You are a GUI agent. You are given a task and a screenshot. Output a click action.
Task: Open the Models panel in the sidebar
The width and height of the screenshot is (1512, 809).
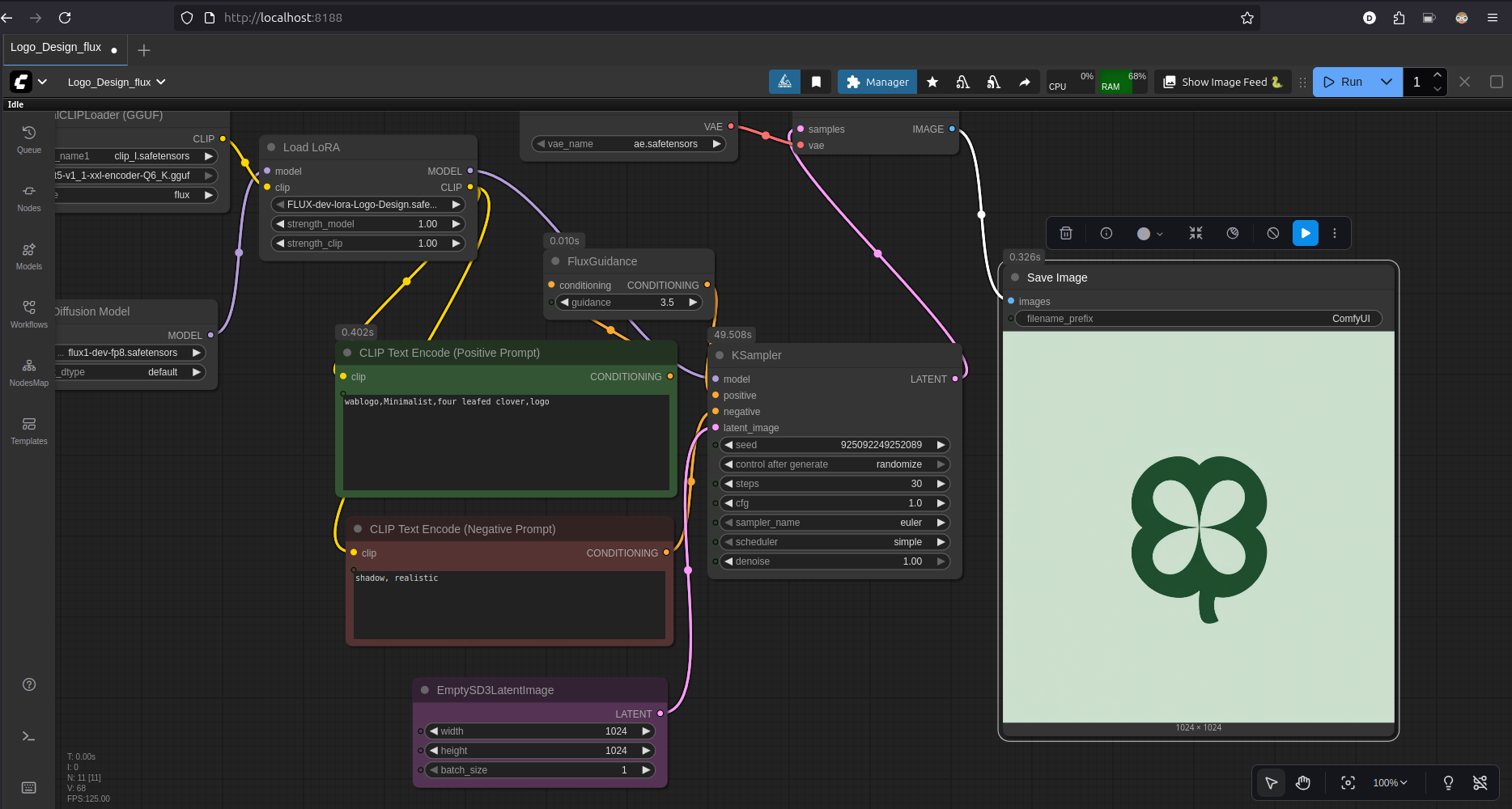click(x=28, y=256)
